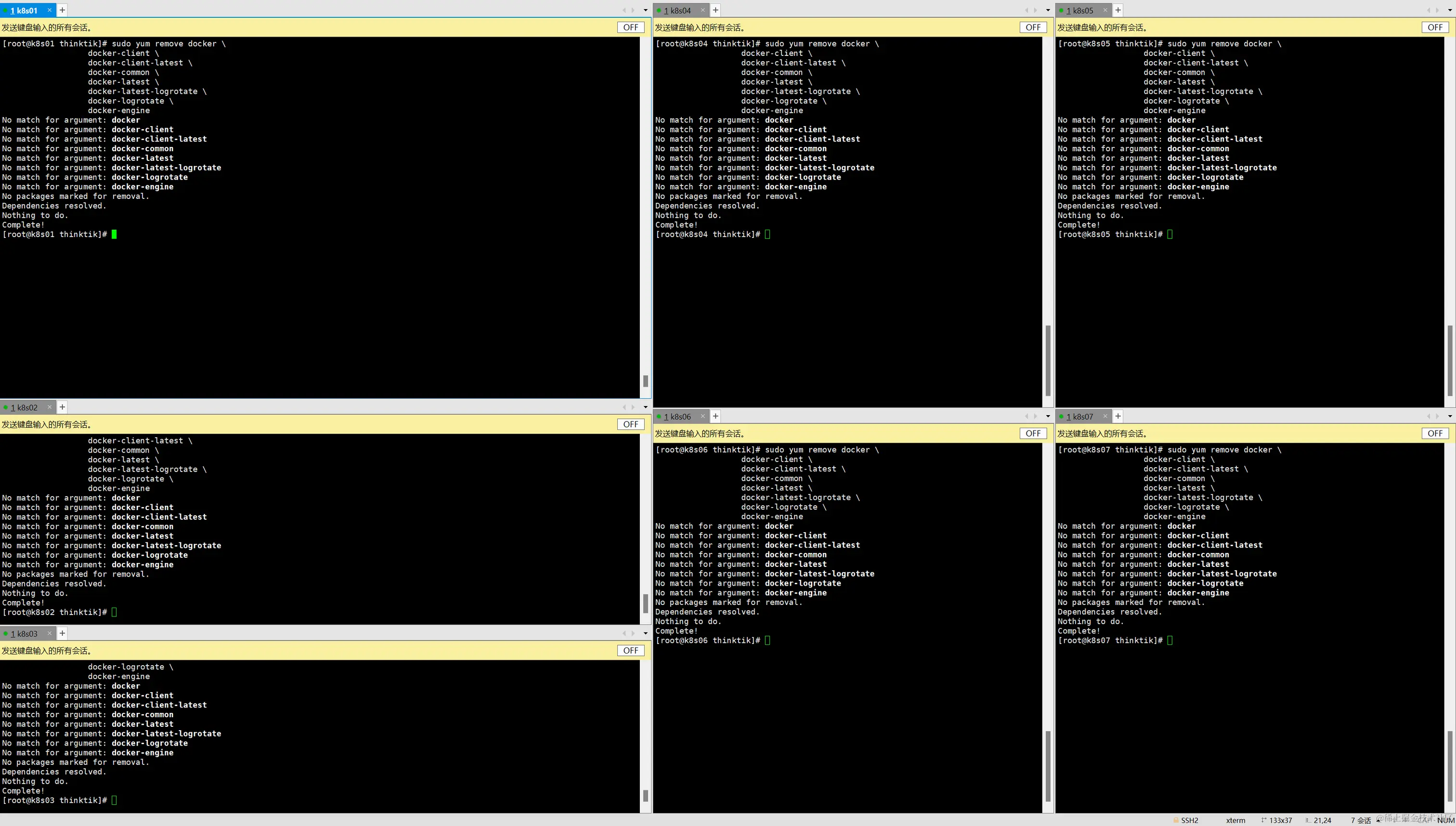Select the k8s06 session tab

click(679, 417)
